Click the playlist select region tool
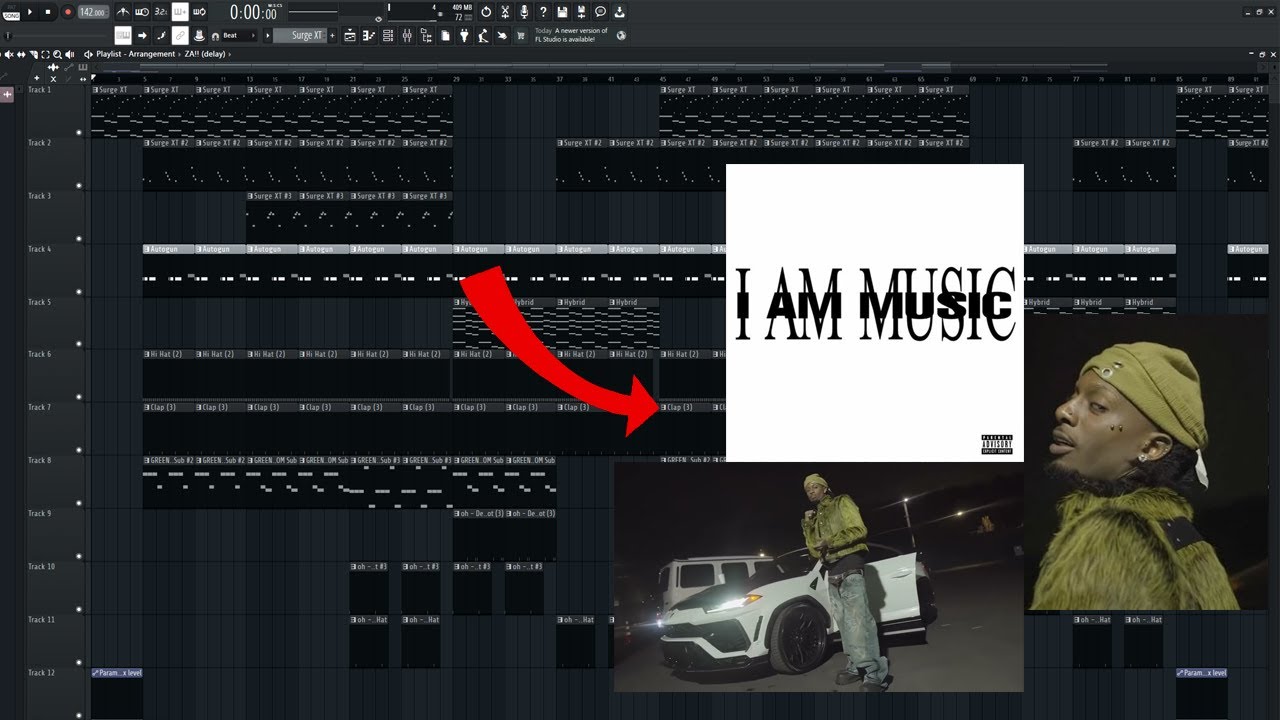Screen dimensions: 1280x720 [45, 54]
